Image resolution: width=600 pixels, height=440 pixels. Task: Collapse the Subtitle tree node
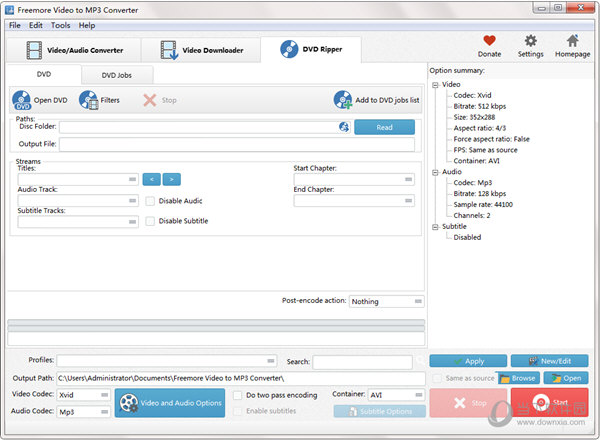pos(435,227)
